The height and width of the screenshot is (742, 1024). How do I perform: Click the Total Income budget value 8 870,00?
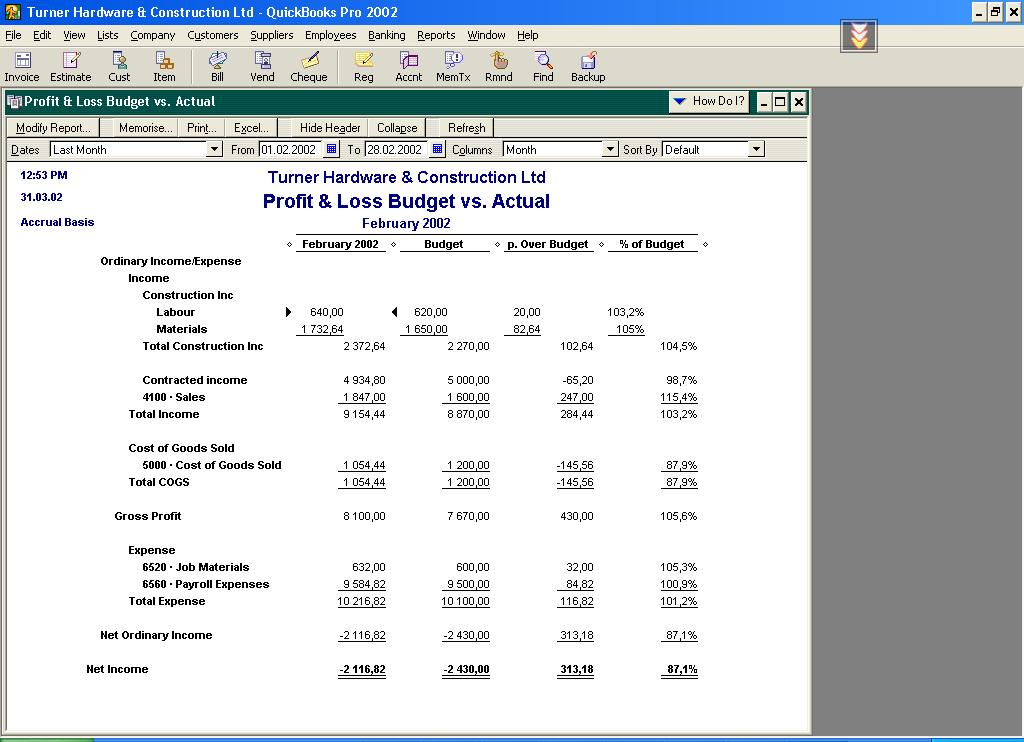468,414
